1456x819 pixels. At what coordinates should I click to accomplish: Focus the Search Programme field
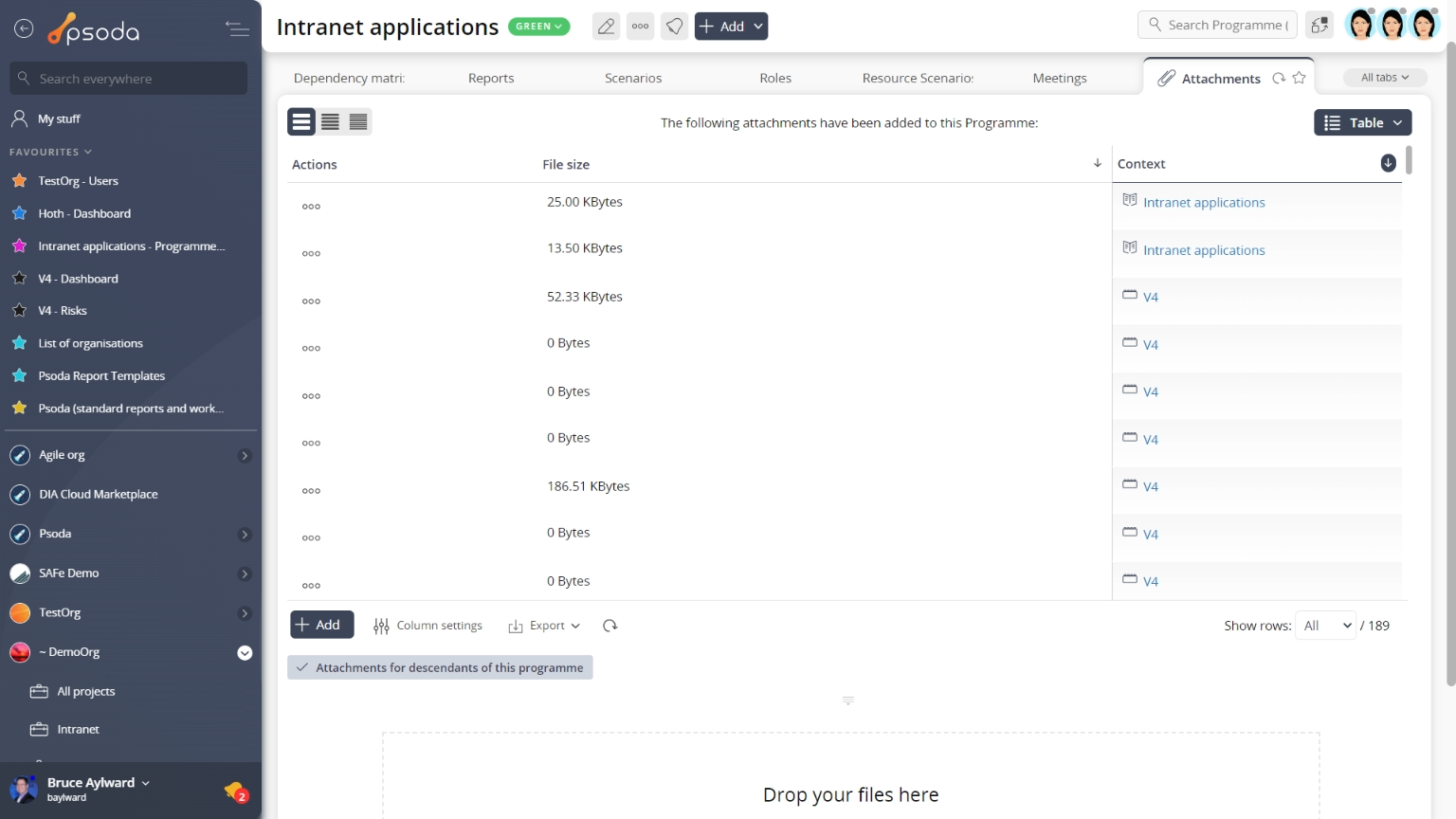point(1216,25)
